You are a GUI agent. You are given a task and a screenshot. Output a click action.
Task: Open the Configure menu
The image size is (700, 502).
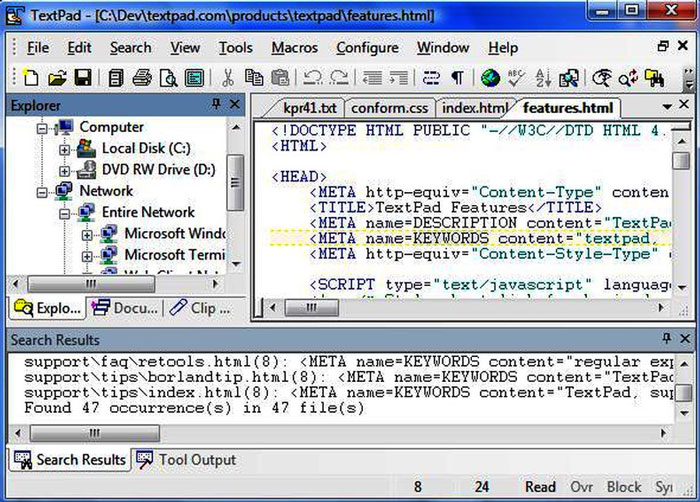367,47
